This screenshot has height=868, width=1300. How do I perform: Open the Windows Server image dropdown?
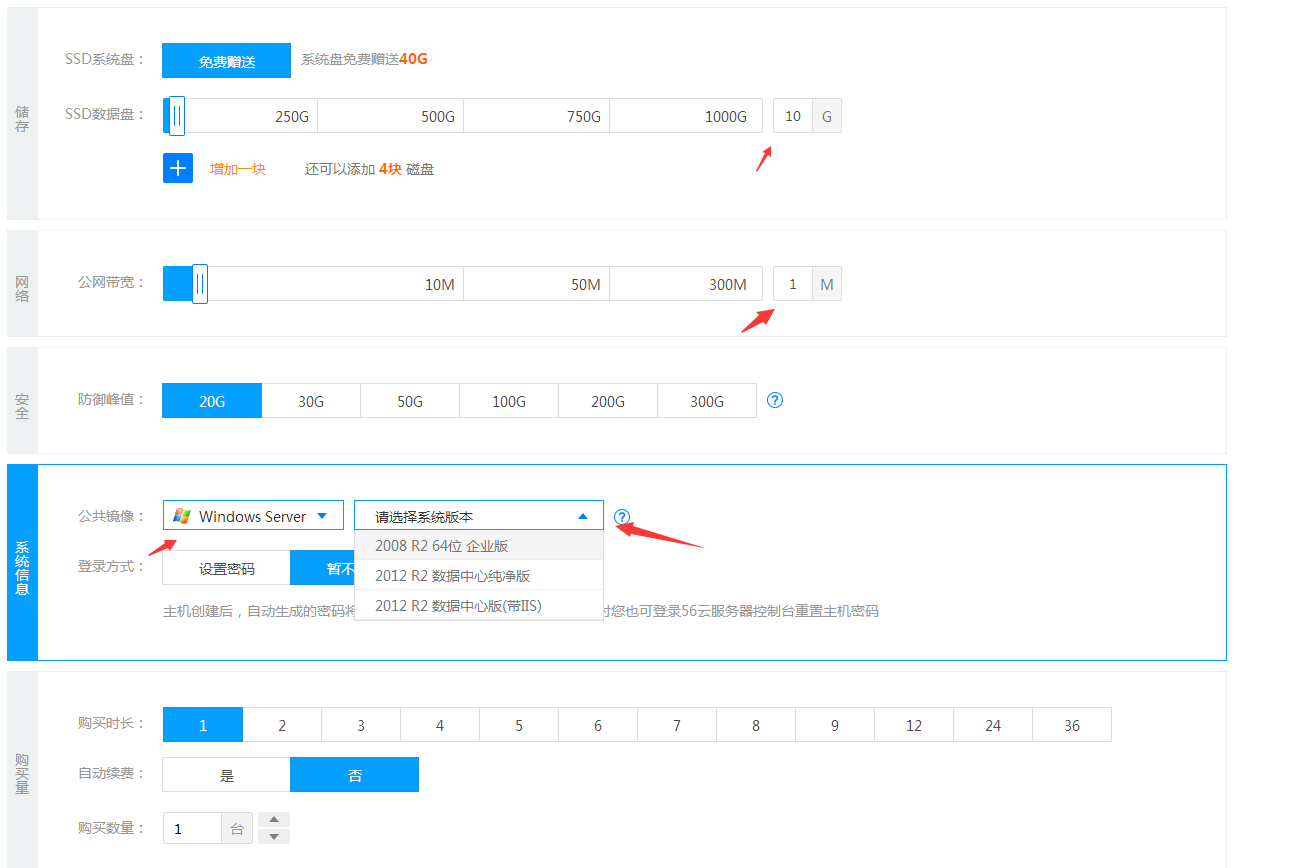pyautogui.click(x=253, y=516)
